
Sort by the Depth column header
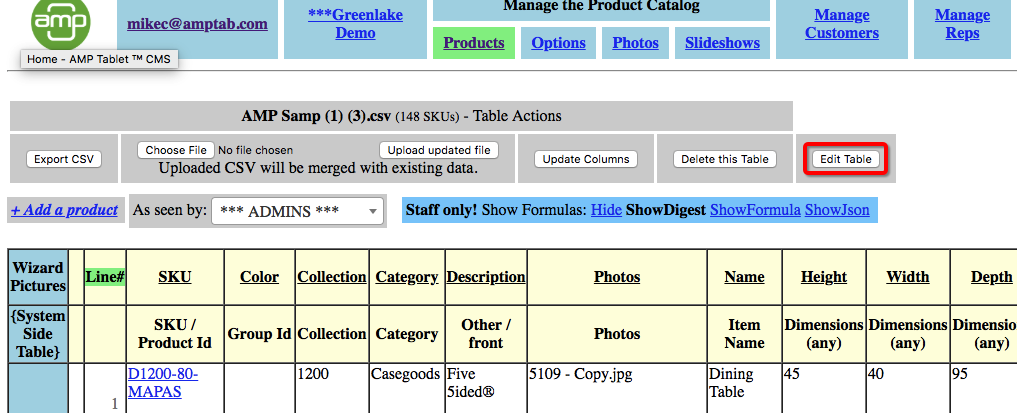click(991, 277)
